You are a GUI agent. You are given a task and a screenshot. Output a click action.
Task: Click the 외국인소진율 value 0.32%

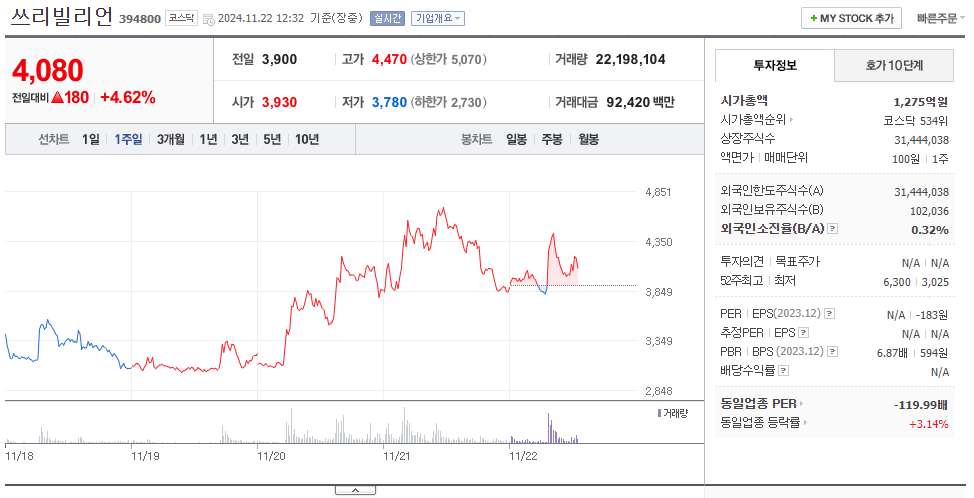tap(930, 230)
